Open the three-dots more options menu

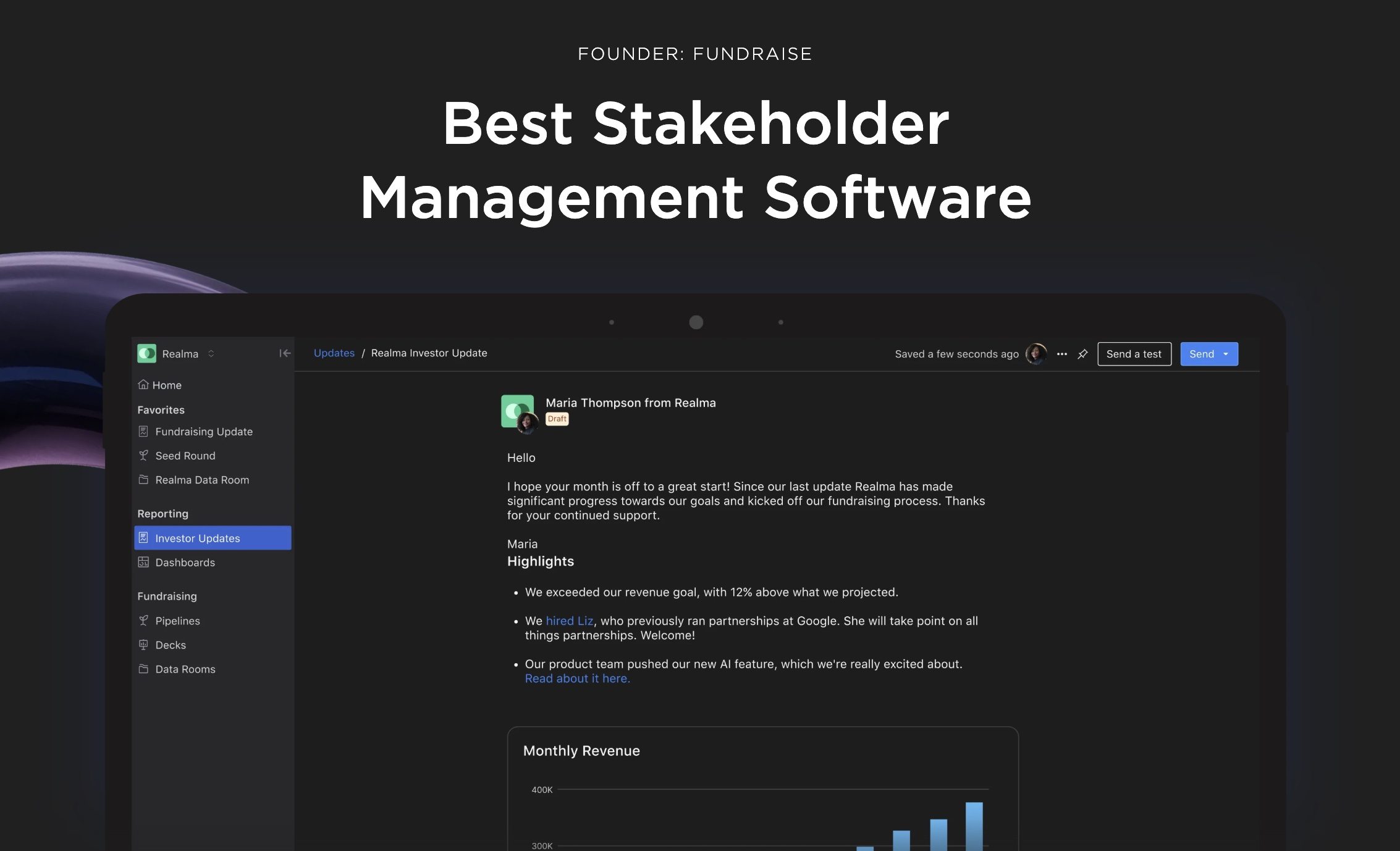[1061, 354]
